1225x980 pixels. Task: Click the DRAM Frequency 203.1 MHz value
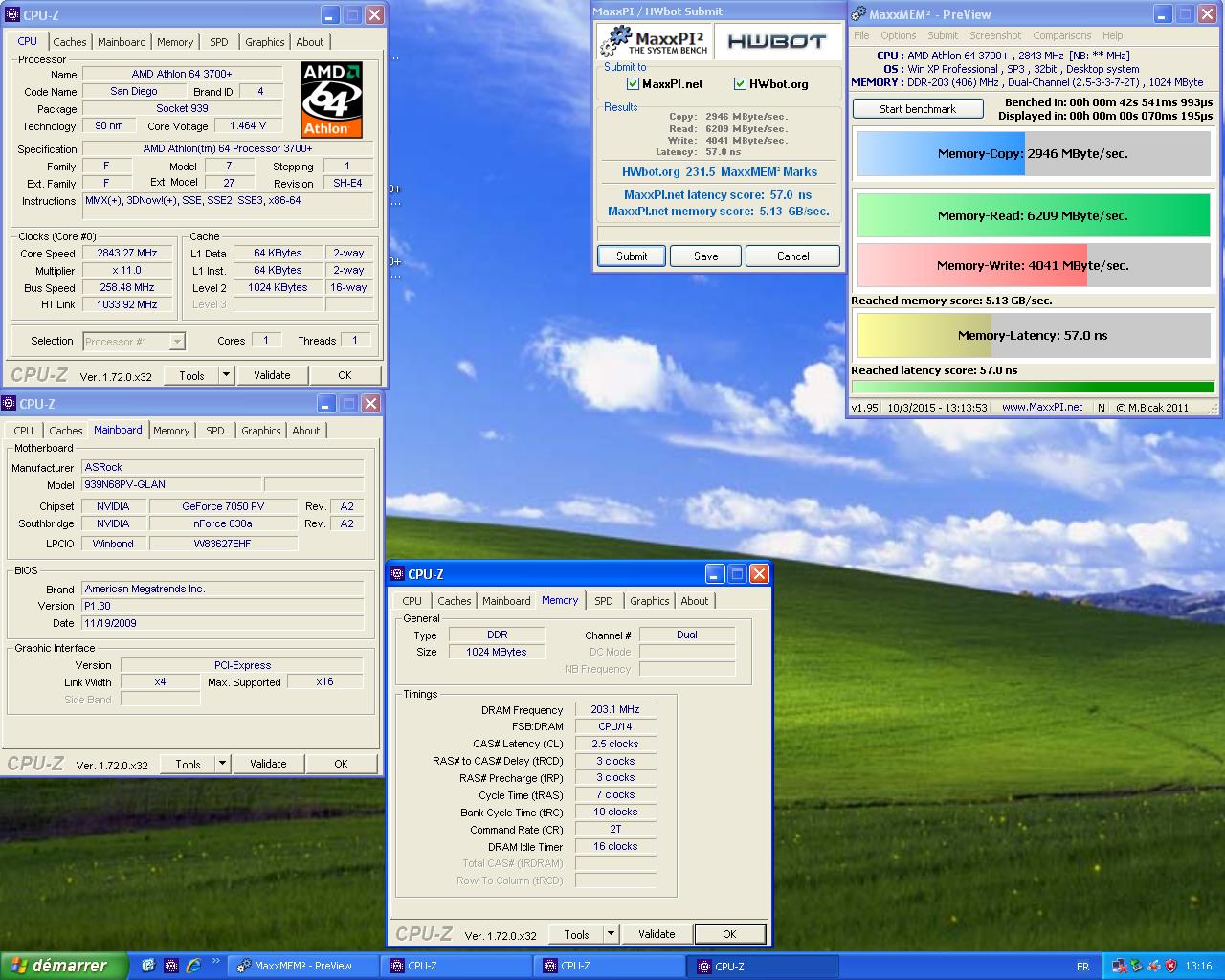click(615, 710)
